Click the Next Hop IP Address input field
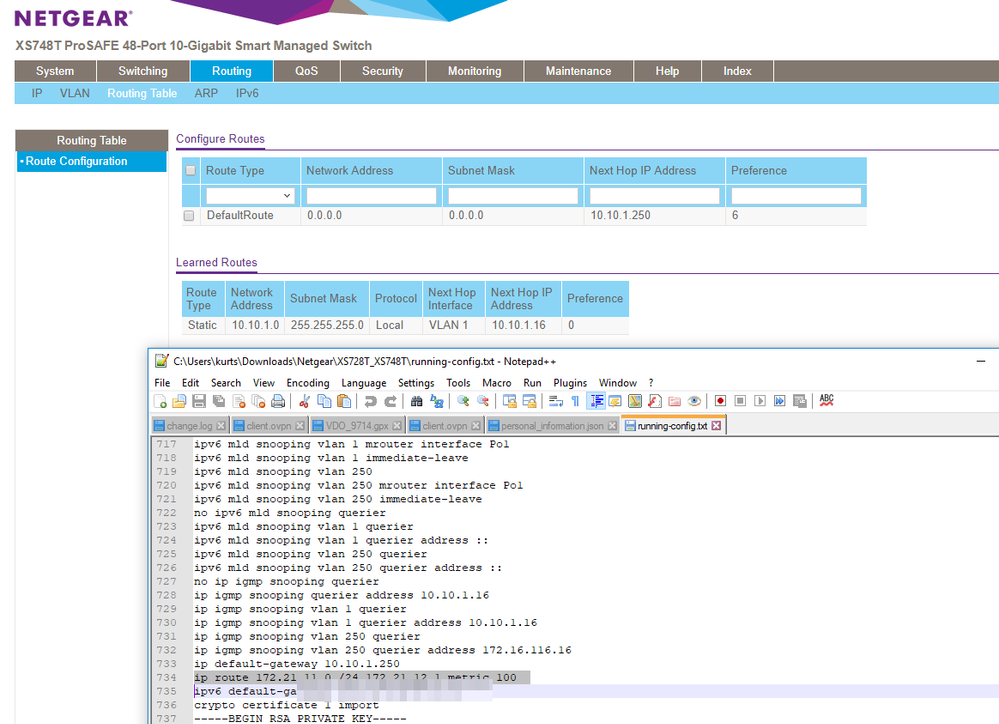Viewport: 999px width, 724px height. 654,195
